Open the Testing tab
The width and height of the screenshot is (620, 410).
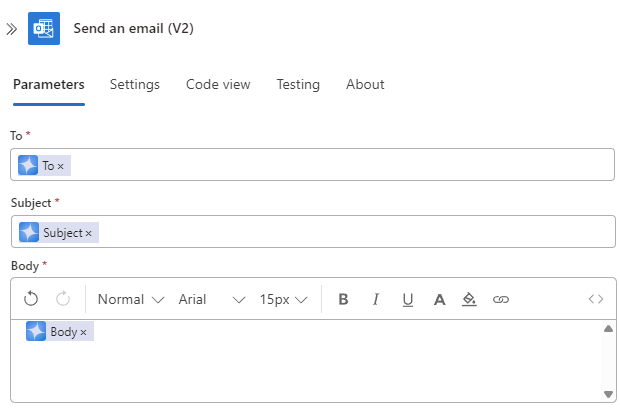click(x=298, y=84)
